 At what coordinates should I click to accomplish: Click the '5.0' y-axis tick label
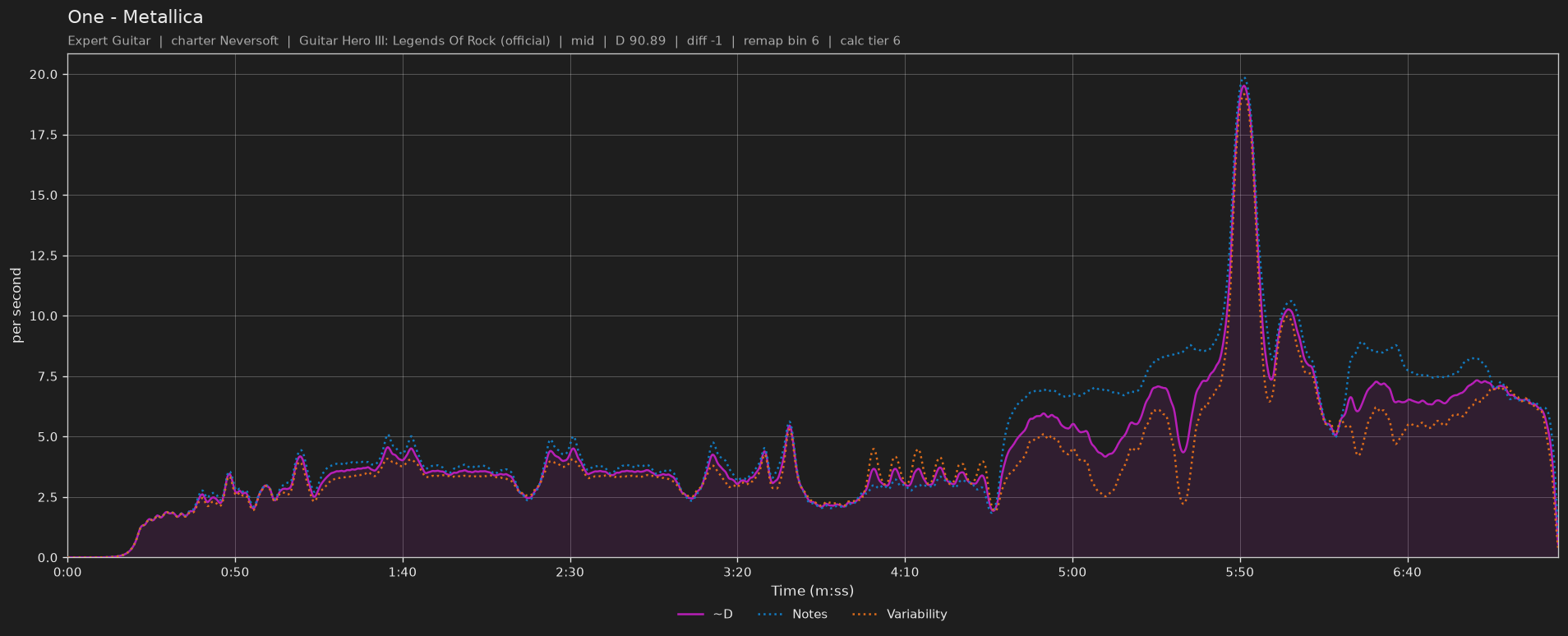pyautogui.click(x=47, y=437)
